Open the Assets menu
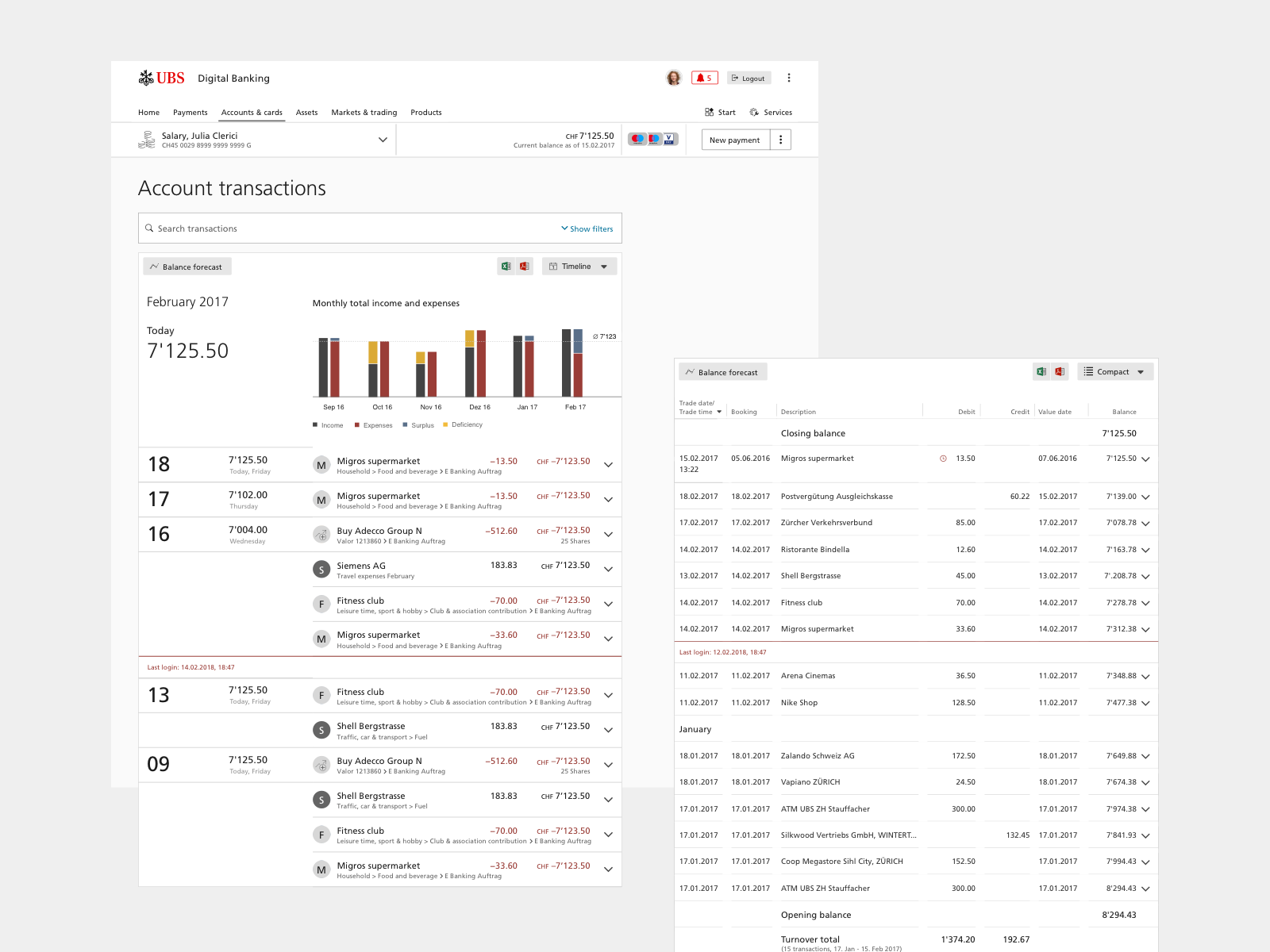This screenshot has height=952, width=1270. (306, 112)
